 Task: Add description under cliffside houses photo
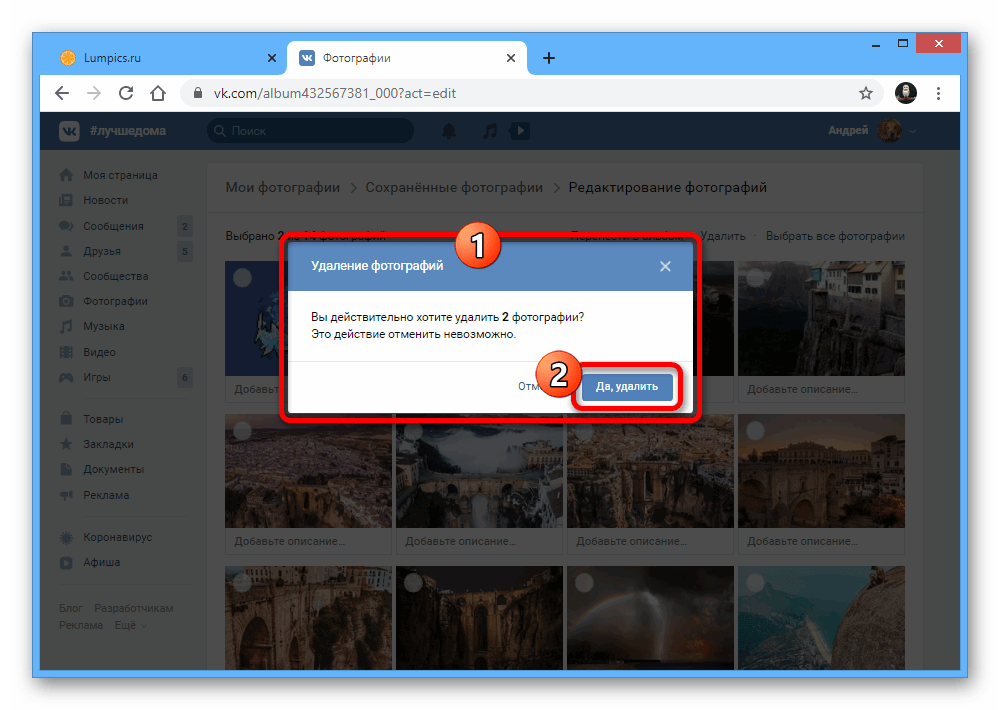(x=821, y=389)
